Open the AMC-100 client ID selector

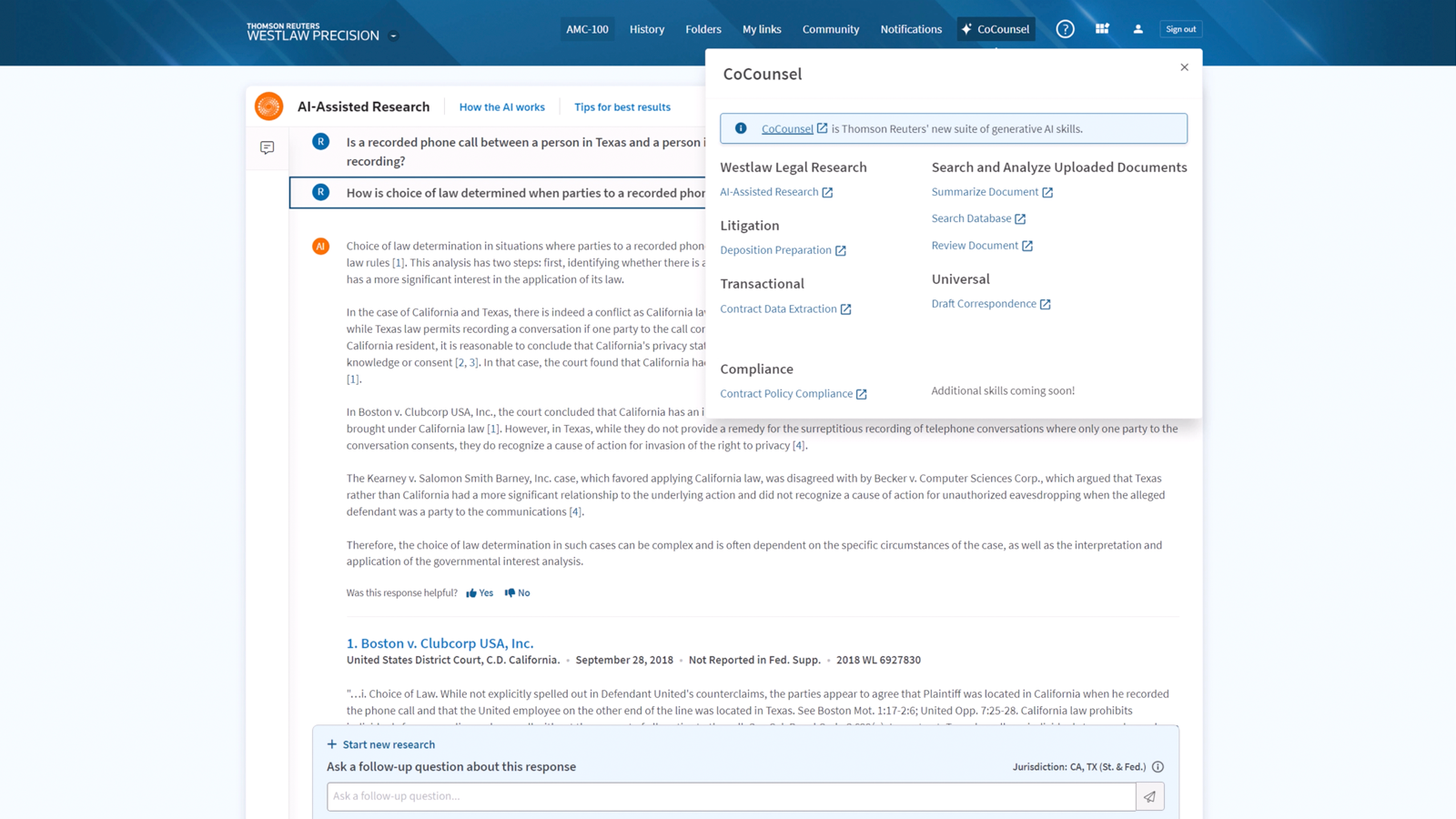coord(587,29)
